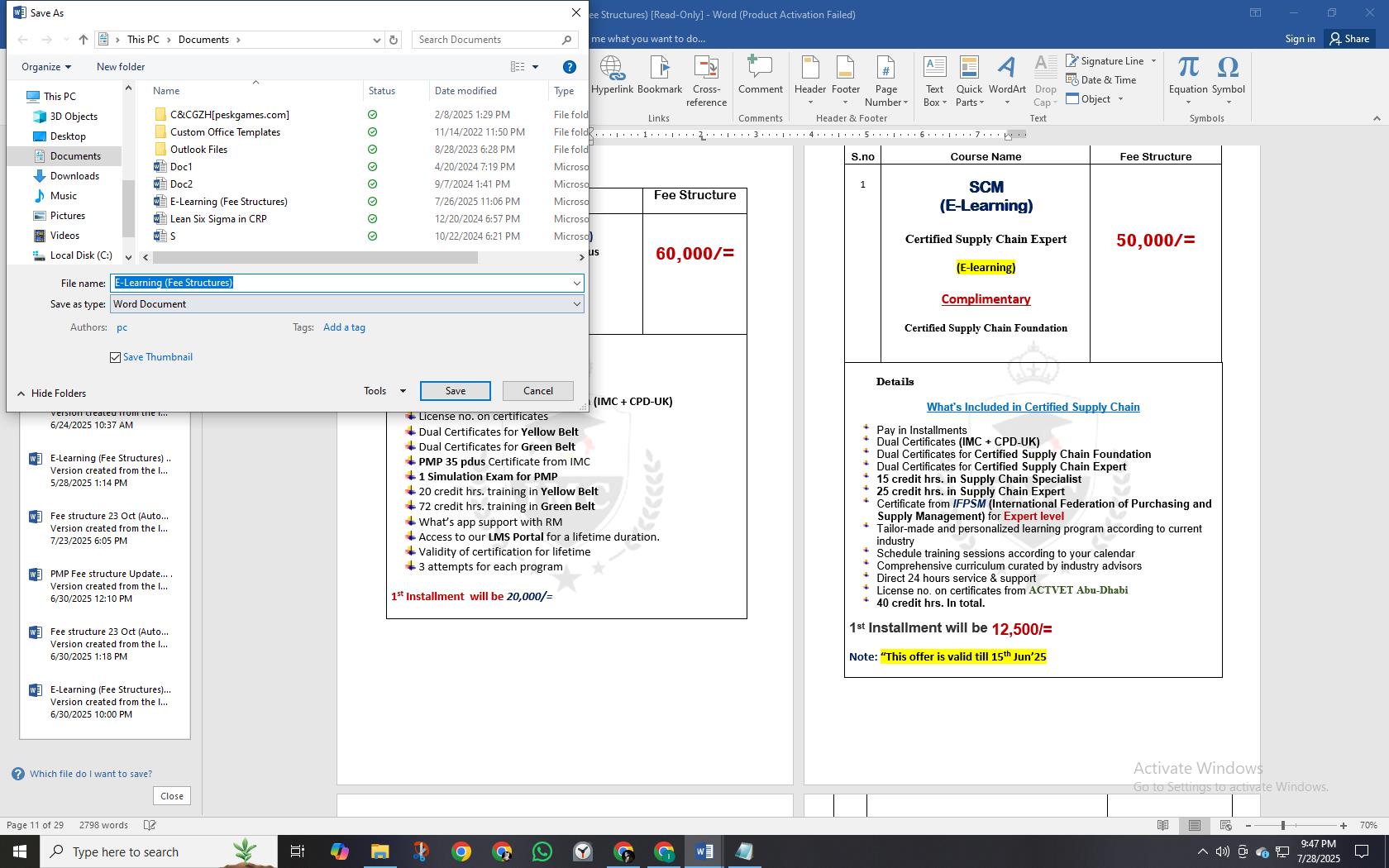Switch to Web Layout view in the status bar
The width and height of the screenshot is (1389, 868).
point(1225,825)
